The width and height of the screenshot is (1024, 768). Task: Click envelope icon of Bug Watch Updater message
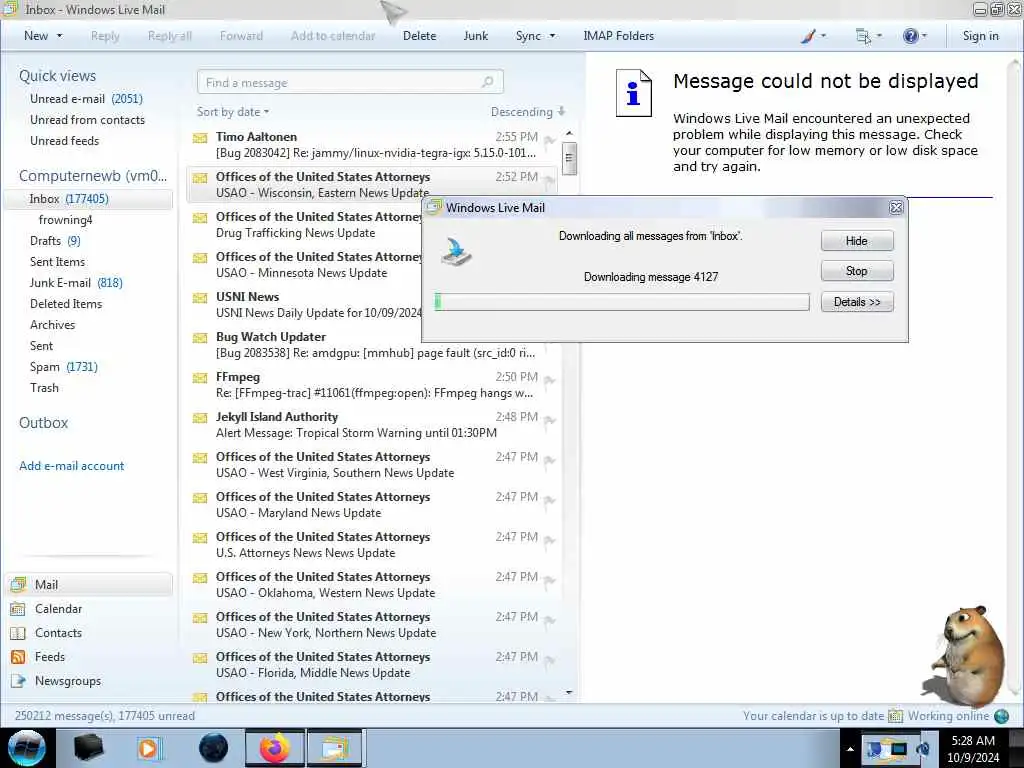click(200, 338)
